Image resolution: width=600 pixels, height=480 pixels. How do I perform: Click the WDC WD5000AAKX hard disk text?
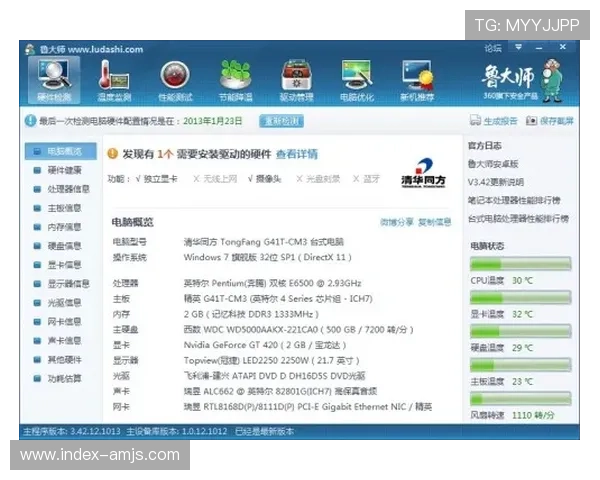pos(298,330)
